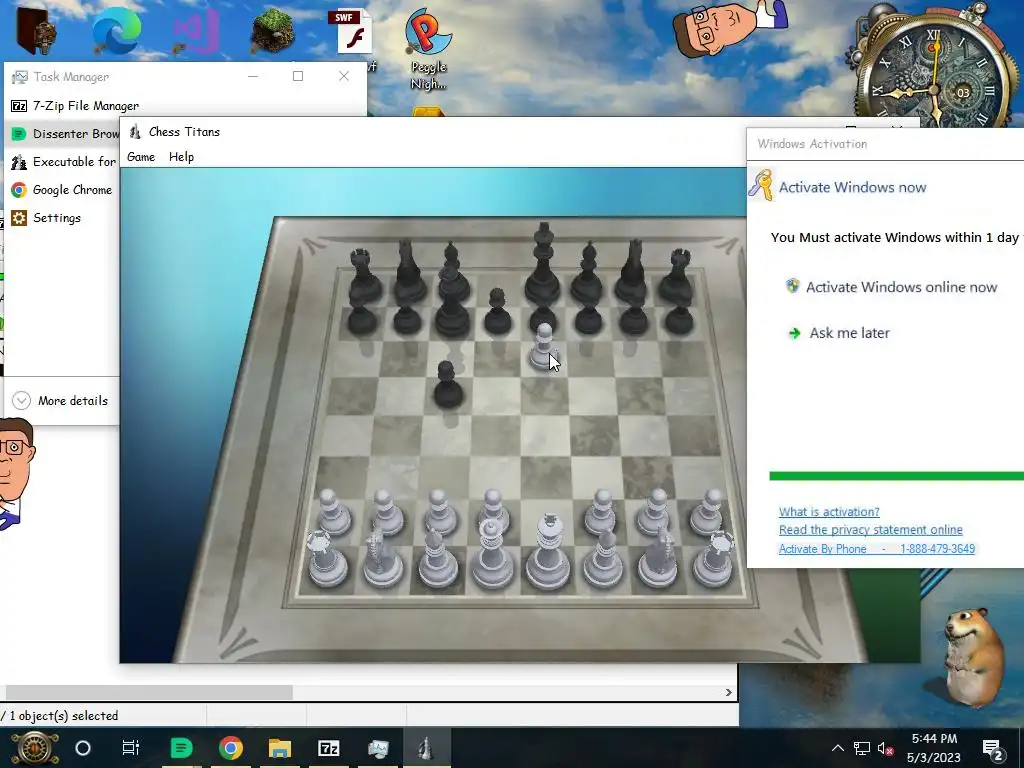Click the horizontal scrollbar right arrow
Screen dimensions: 1024x768
(x=729, y=692)
